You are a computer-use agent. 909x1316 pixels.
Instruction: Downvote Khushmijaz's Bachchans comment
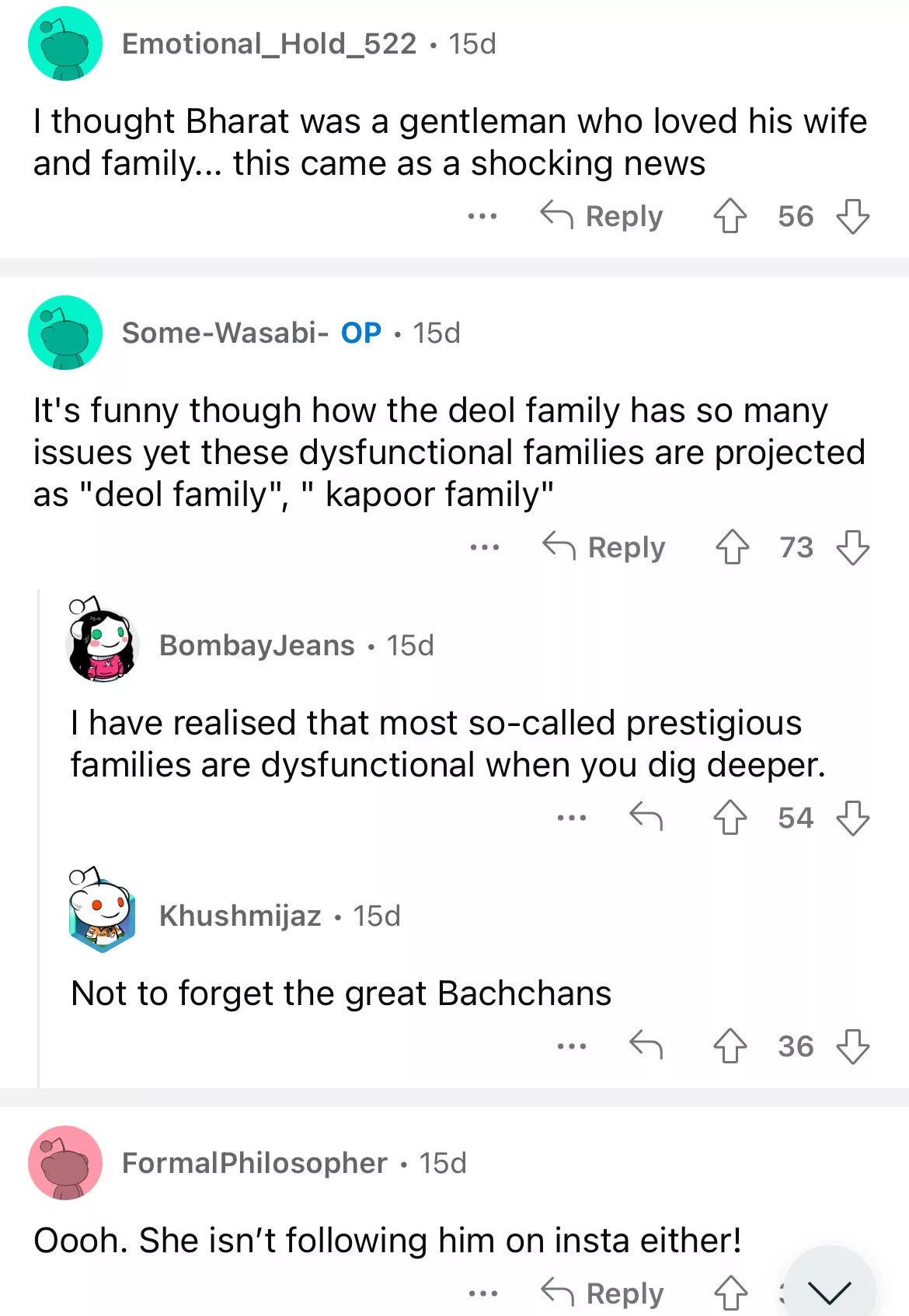(852, 1045)
